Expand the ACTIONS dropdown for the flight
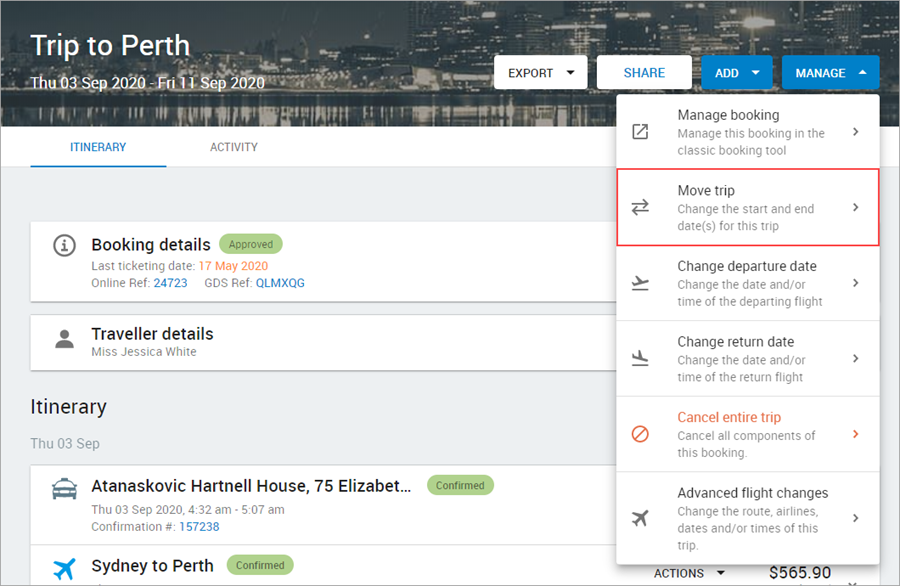The height and width of the screenshot is (586, 900). 690,573
